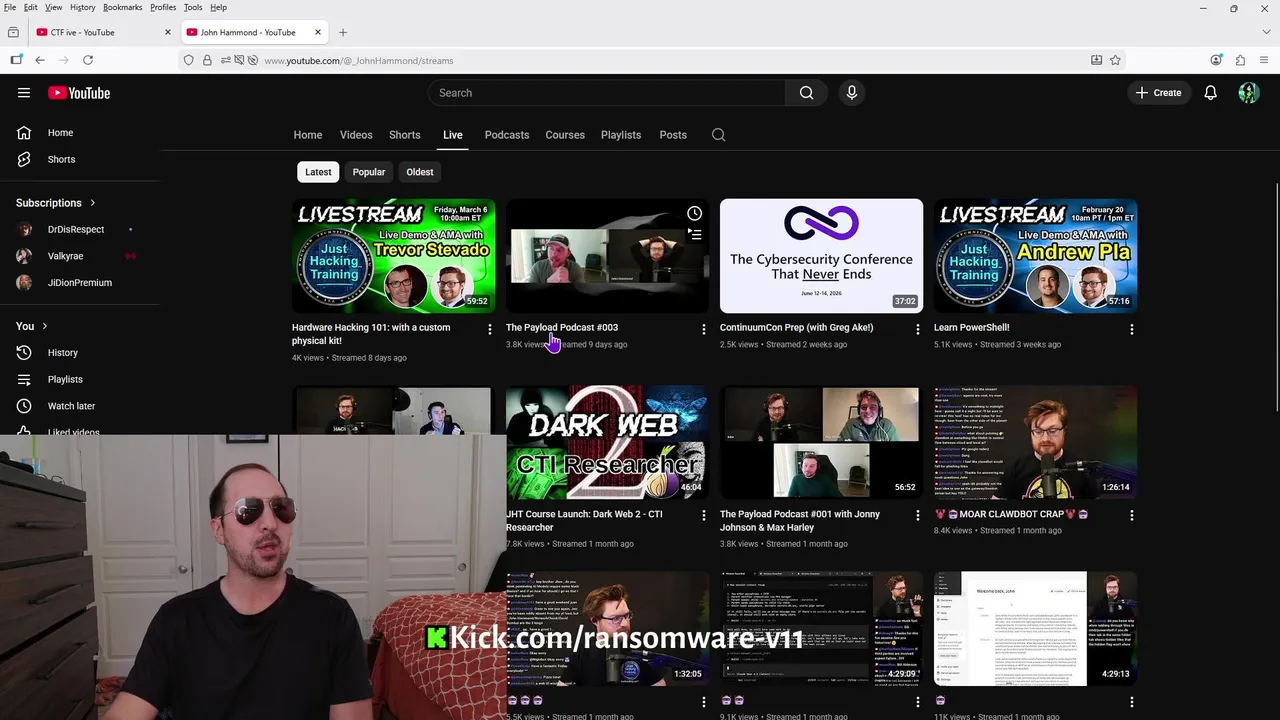
Task: Open the Bookmarks browser menu
Action: 123,7
